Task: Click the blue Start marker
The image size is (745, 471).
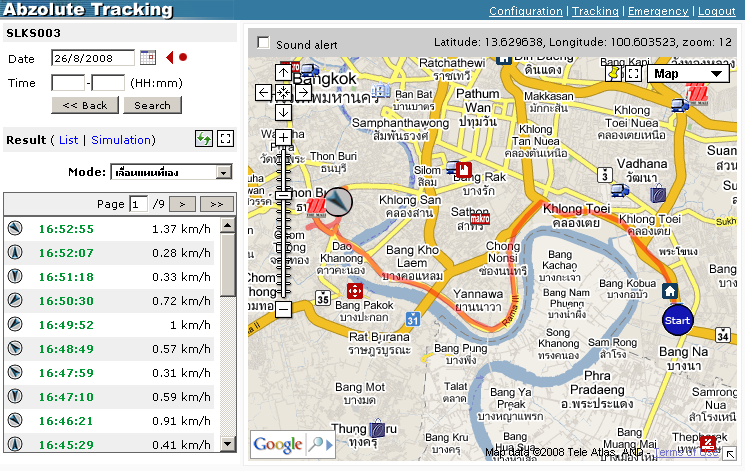Action: point(678,320)
